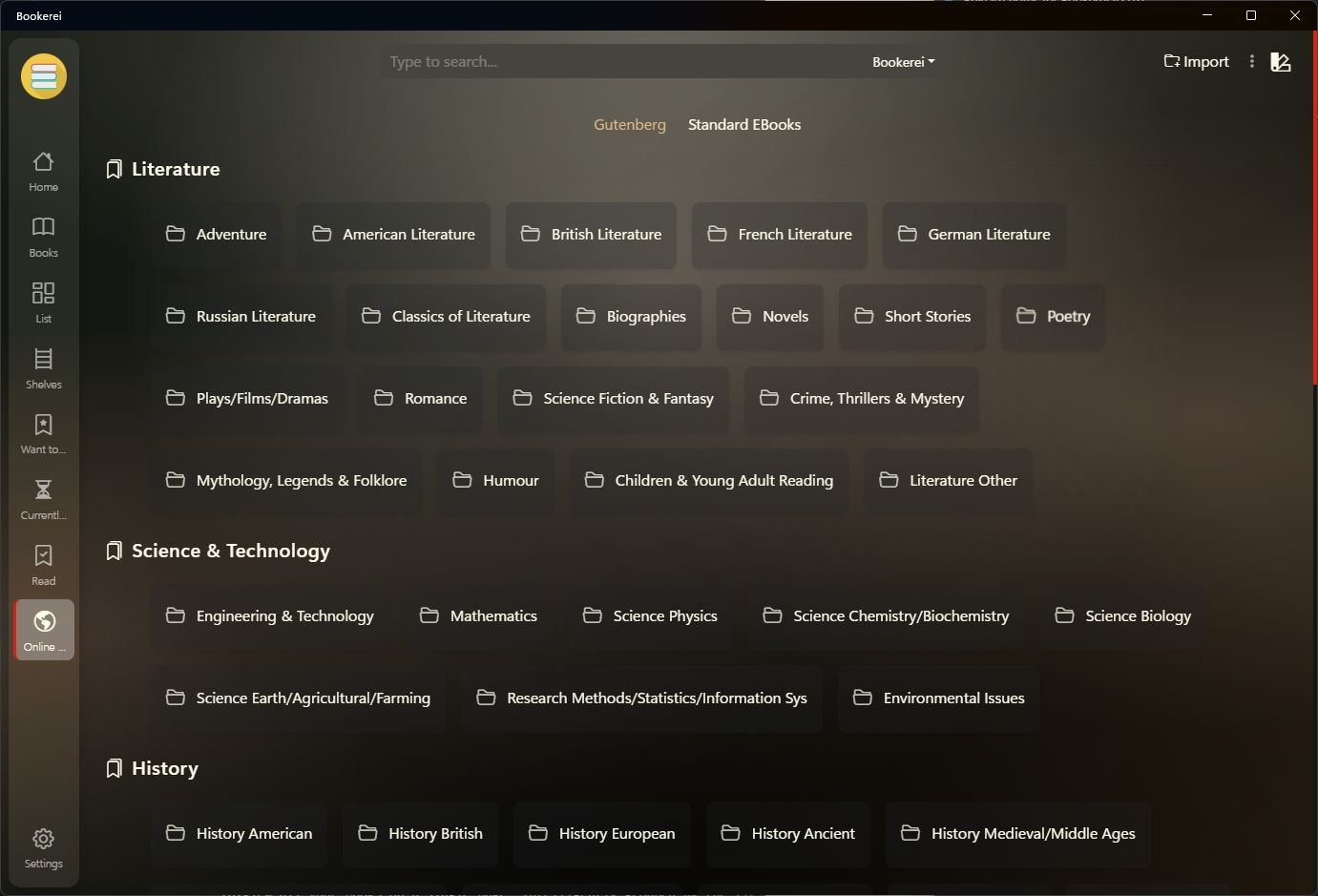This screenshot has width=1318, height=896.
Task: Open the three-dot overflow menu
Action: 1251,61
